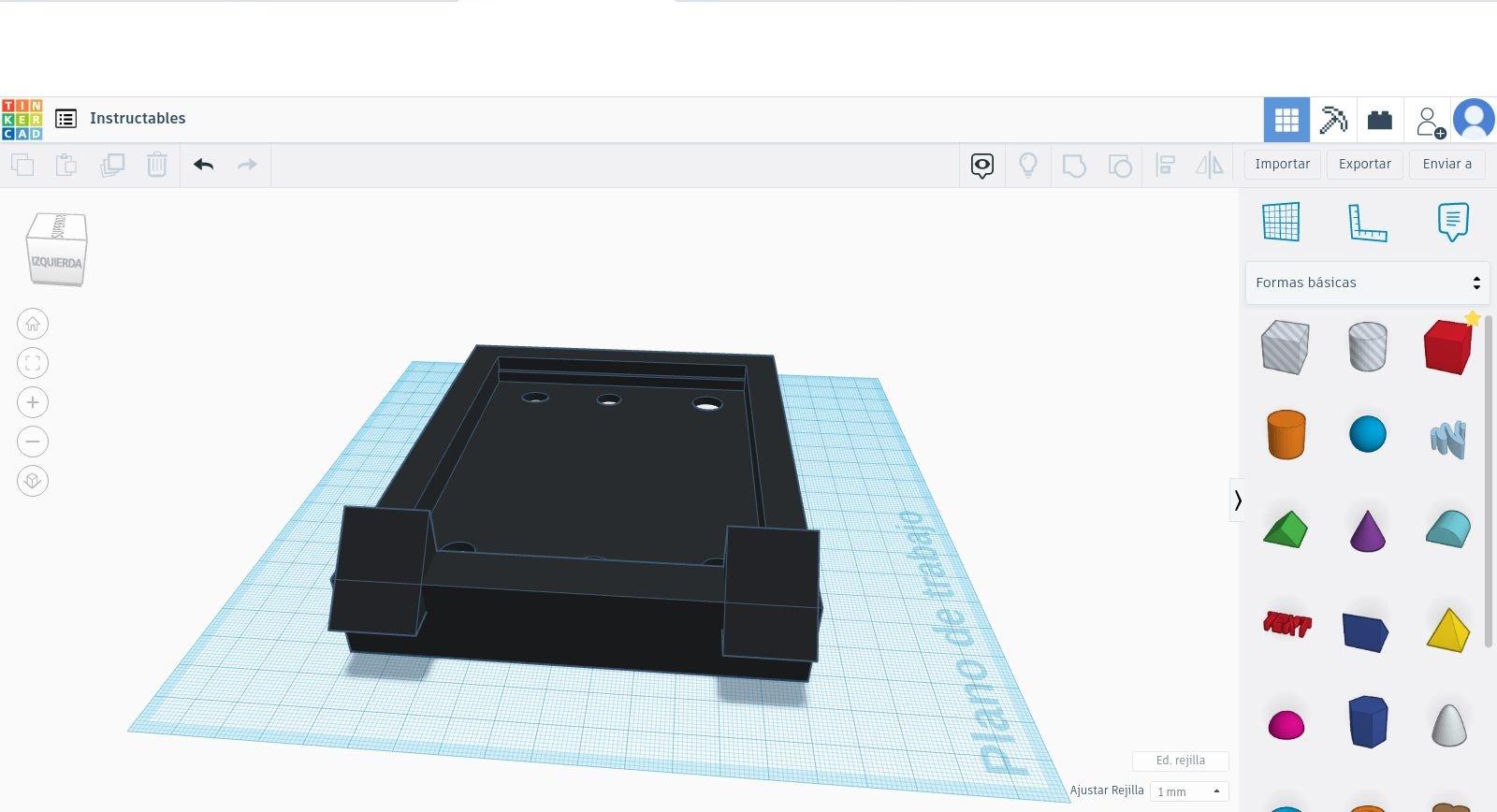Click the Mirror tool icon

click(x=1210, y=166)
